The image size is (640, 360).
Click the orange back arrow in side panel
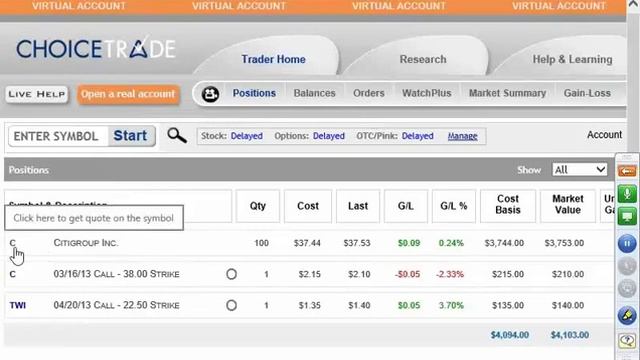coord(627,171)
